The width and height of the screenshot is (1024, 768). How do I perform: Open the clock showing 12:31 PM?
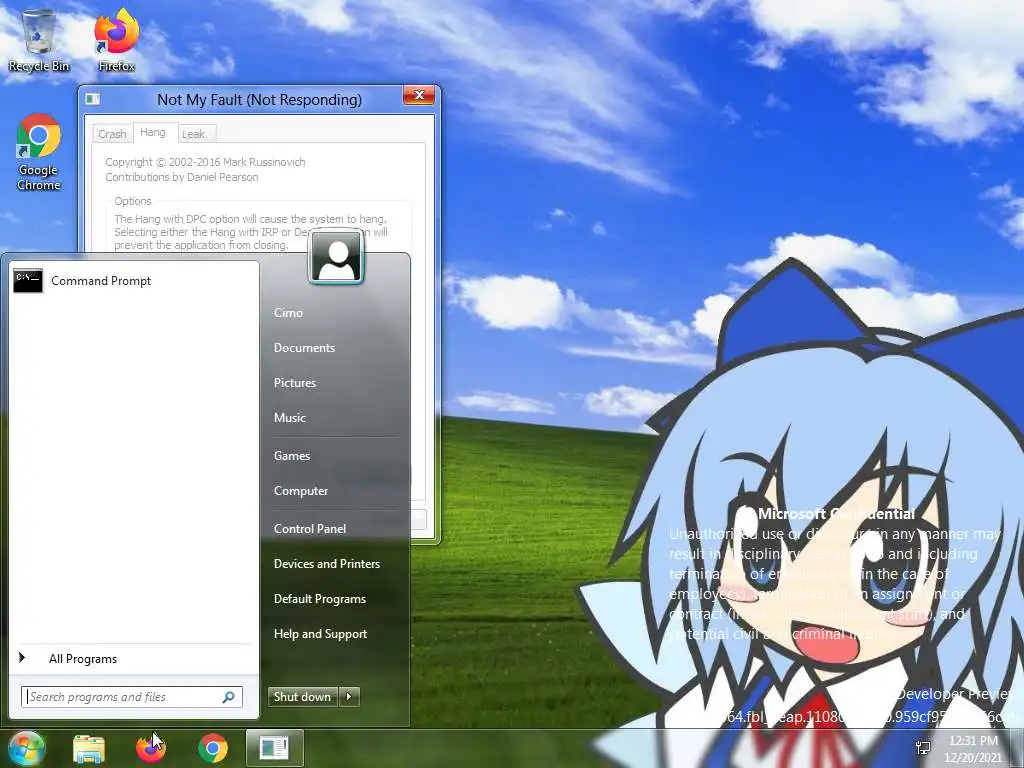point(973,748)
